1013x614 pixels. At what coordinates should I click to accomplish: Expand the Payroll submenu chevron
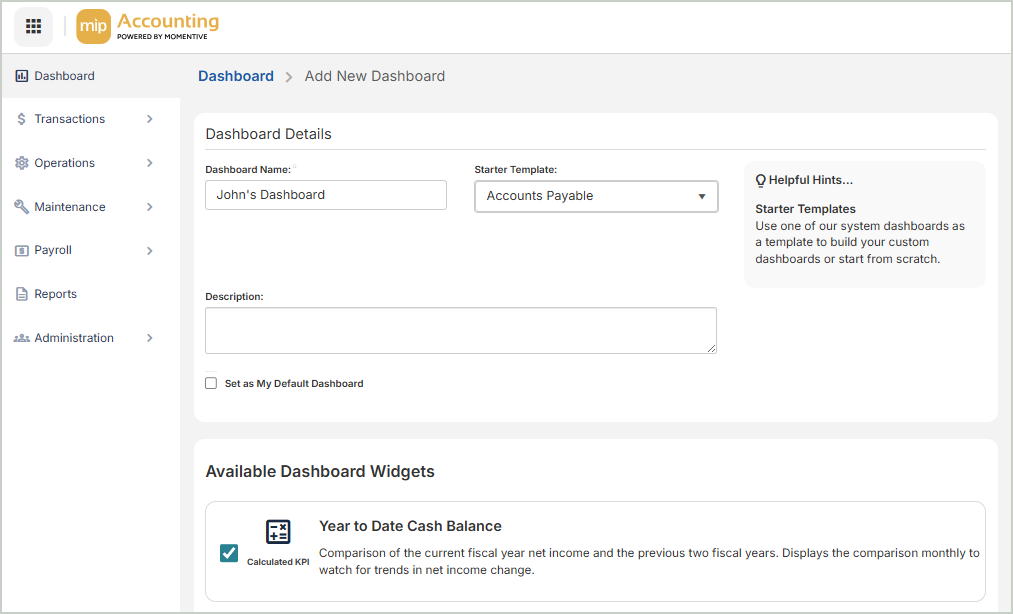[150, 251]
